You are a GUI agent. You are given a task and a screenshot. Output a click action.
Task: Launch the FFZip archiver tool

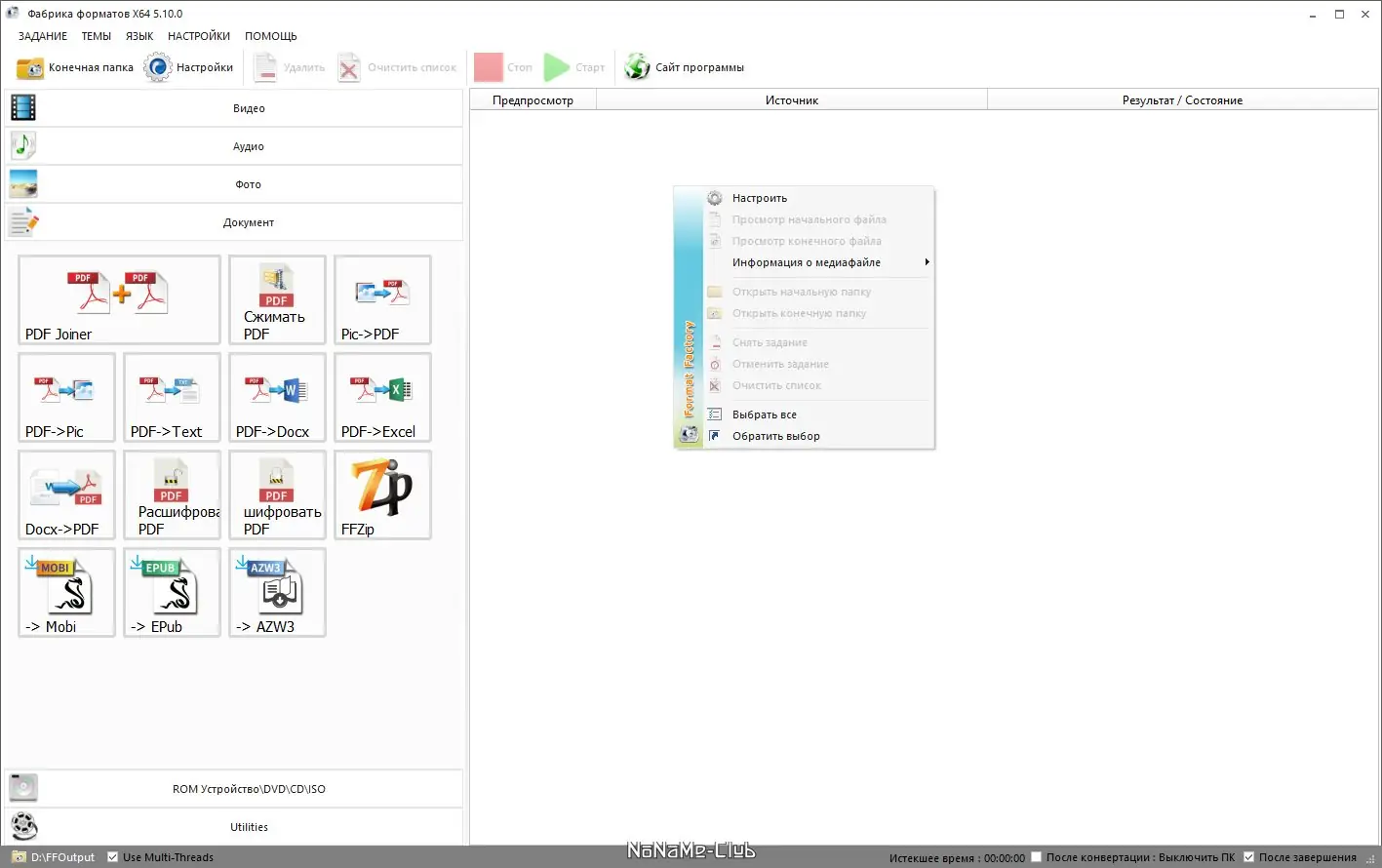pyautogui.click(x=382, y=494)
